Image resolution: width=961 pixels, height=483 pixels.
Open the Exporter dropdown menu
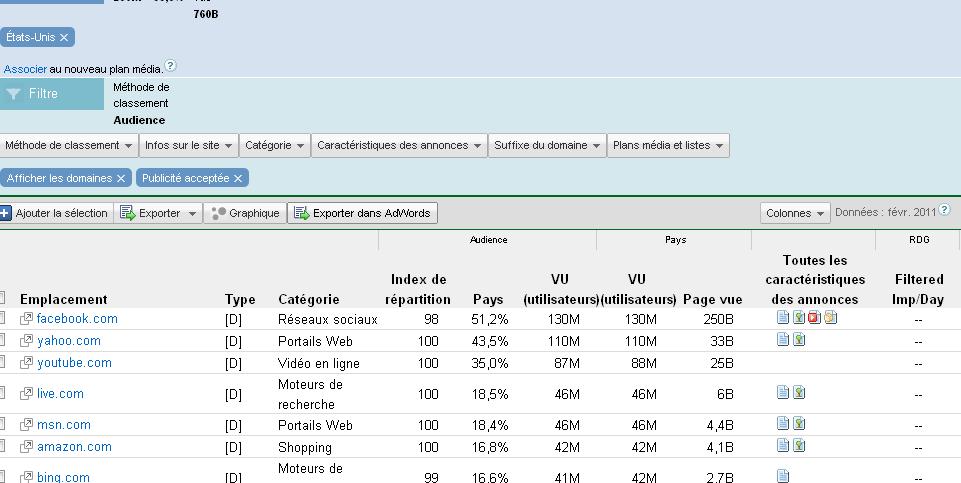(x=158, y=213)
